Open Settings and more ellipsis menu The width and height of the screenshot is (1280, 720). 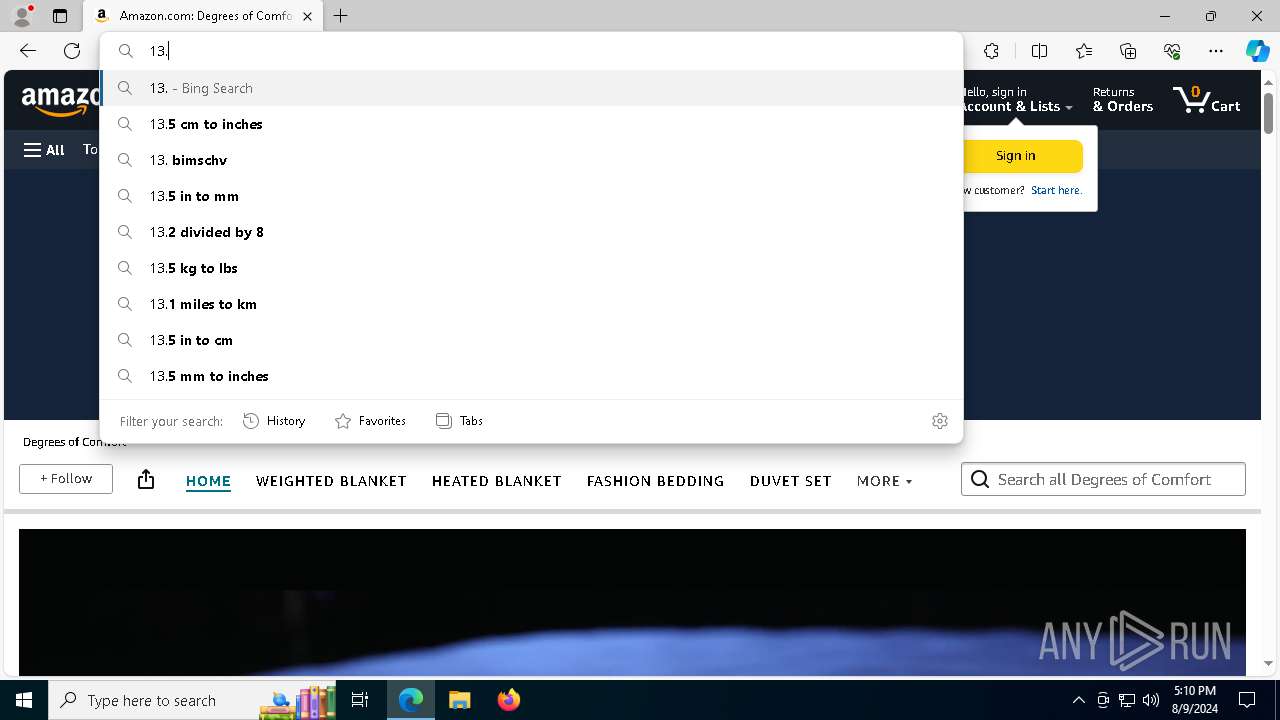click(1216, 51)
